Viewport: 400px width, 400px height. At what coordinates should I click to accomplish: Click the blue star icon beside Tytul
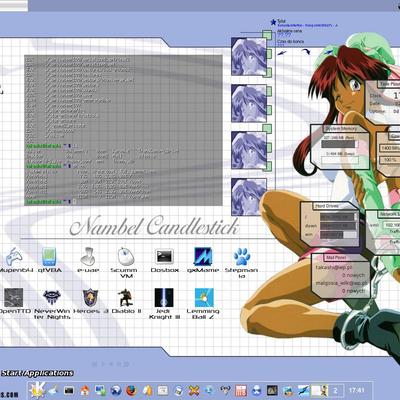click(x=273, y=22)
